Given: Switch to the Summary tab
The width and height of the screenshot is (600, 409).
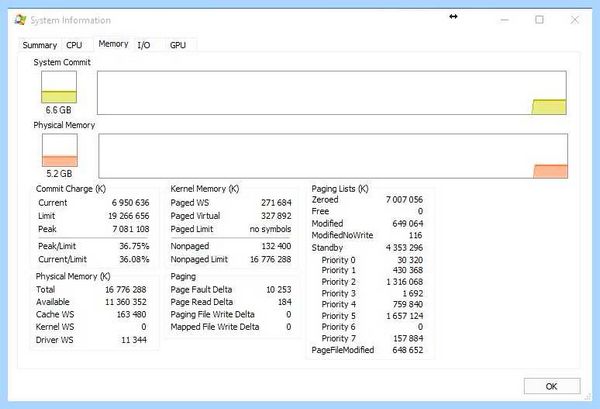Looking at the screenshot, I should [40, 45].
